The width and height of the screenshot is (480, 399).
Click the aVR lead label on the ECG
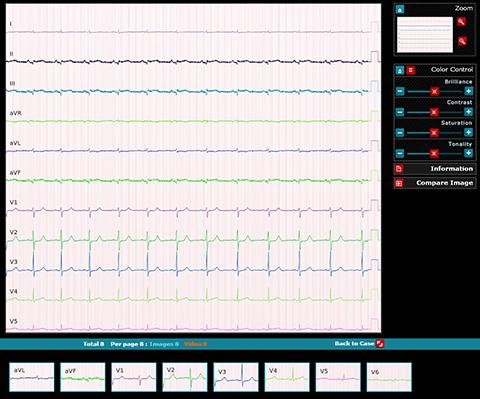tap(16, 113)
